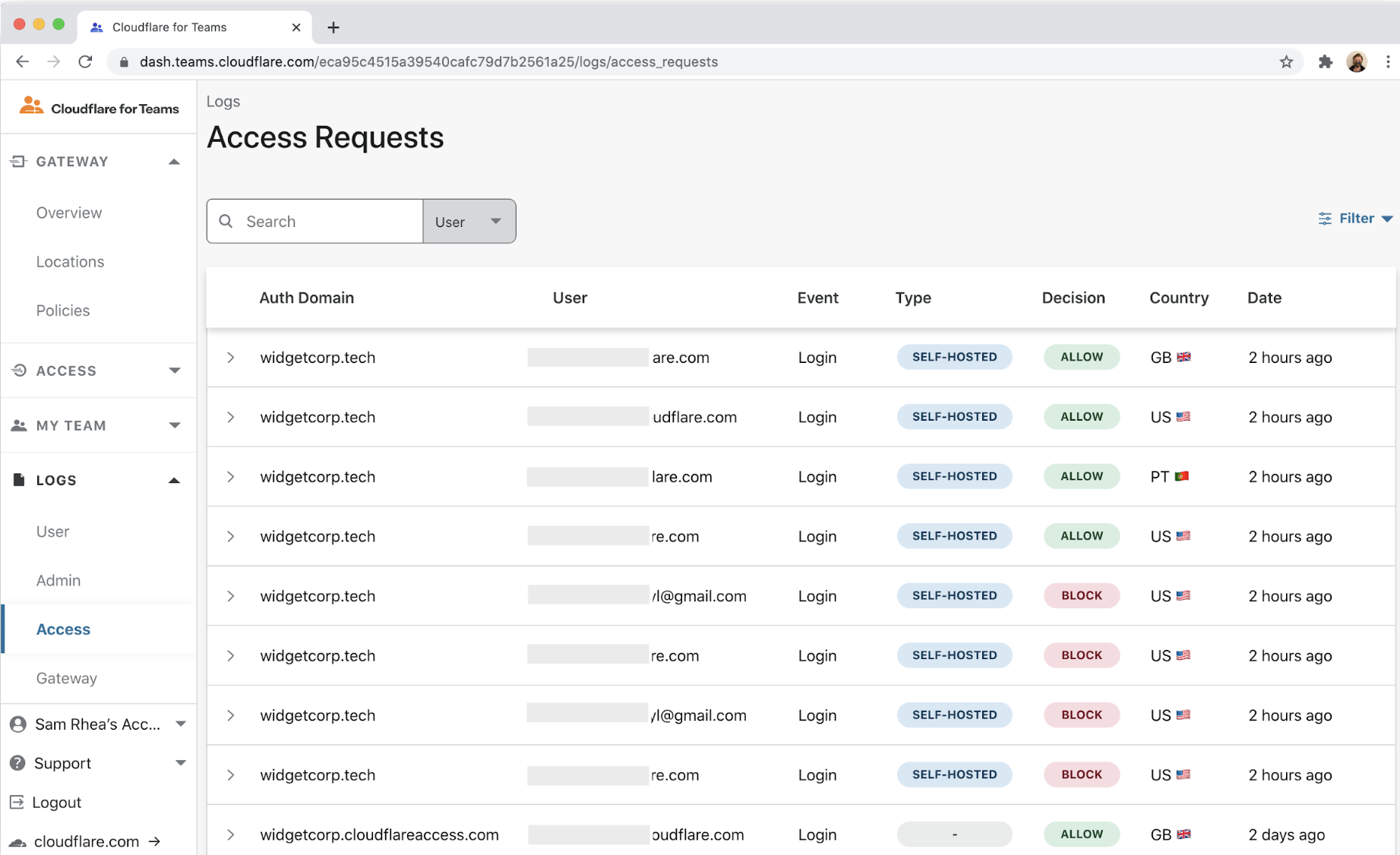Open User logs

[x=52, y=532]
